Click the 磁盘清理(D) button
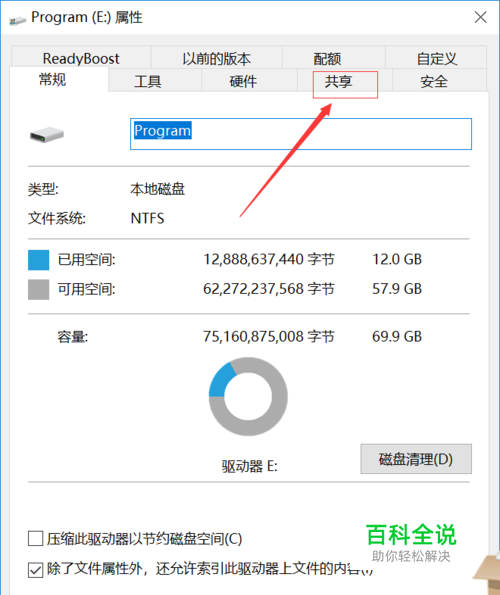This screenshot has width=500, height=595. 416,459
